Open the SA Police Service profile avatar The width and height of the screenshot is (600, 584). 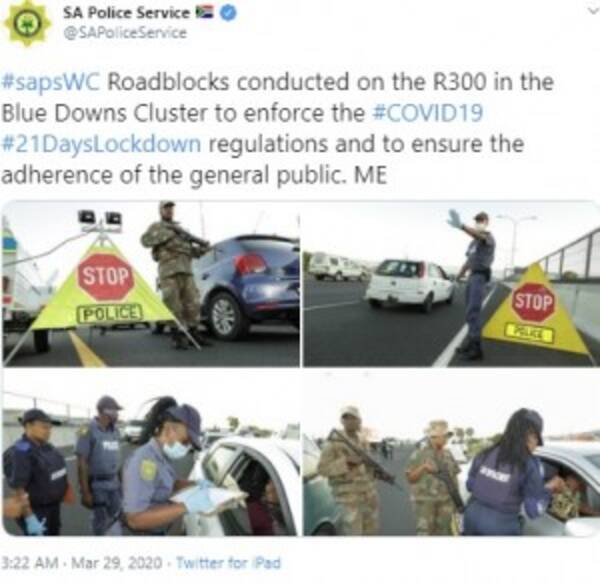pos(28,24)
